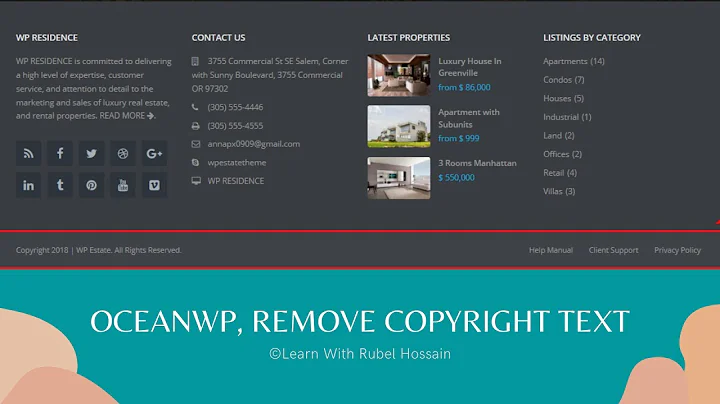
Task: Open the Privacy Policy footer link
Action: [x=677, y=250]
